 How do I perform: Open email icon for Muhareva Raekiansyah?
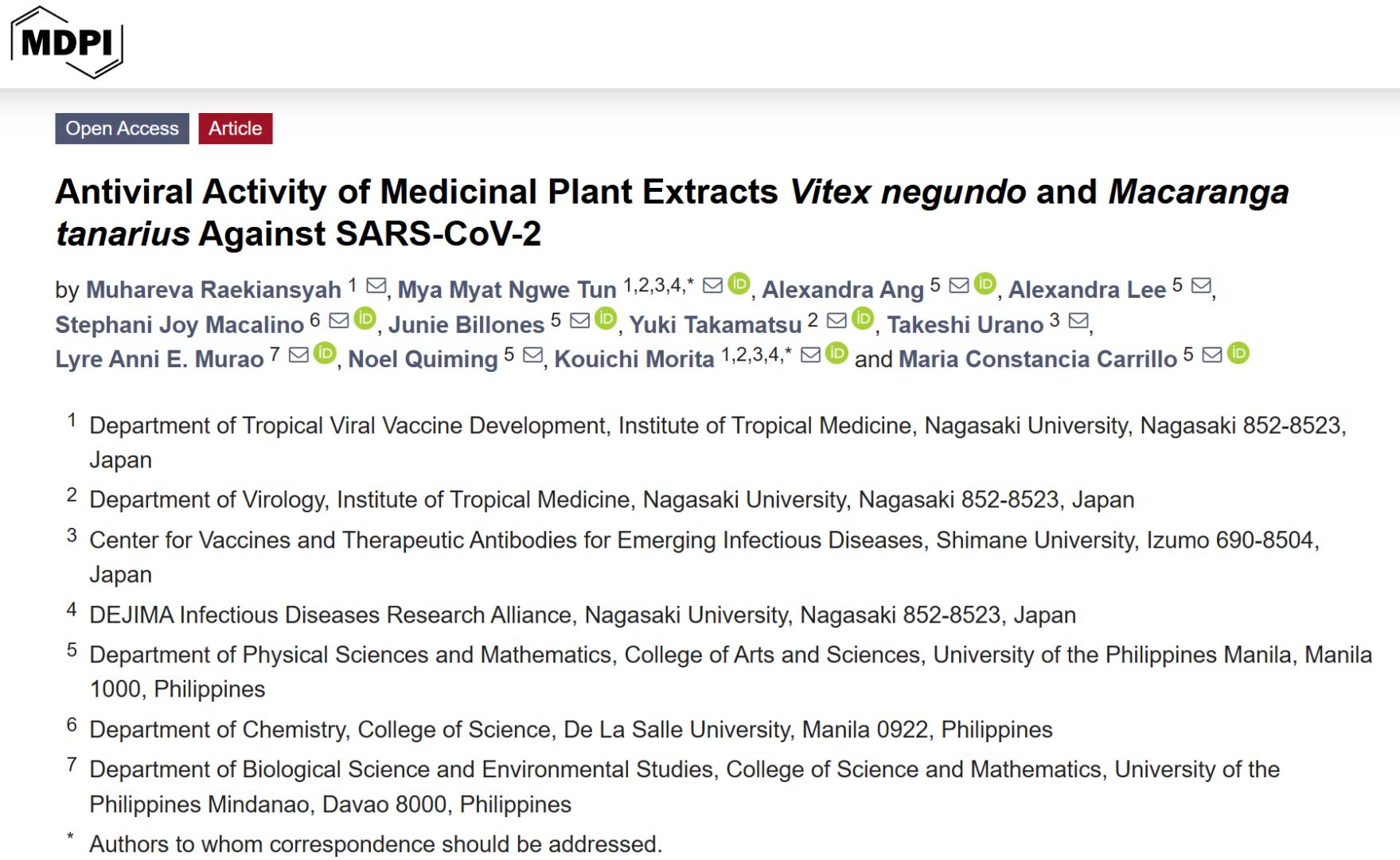pyautogui.click(x=376, y=286)
